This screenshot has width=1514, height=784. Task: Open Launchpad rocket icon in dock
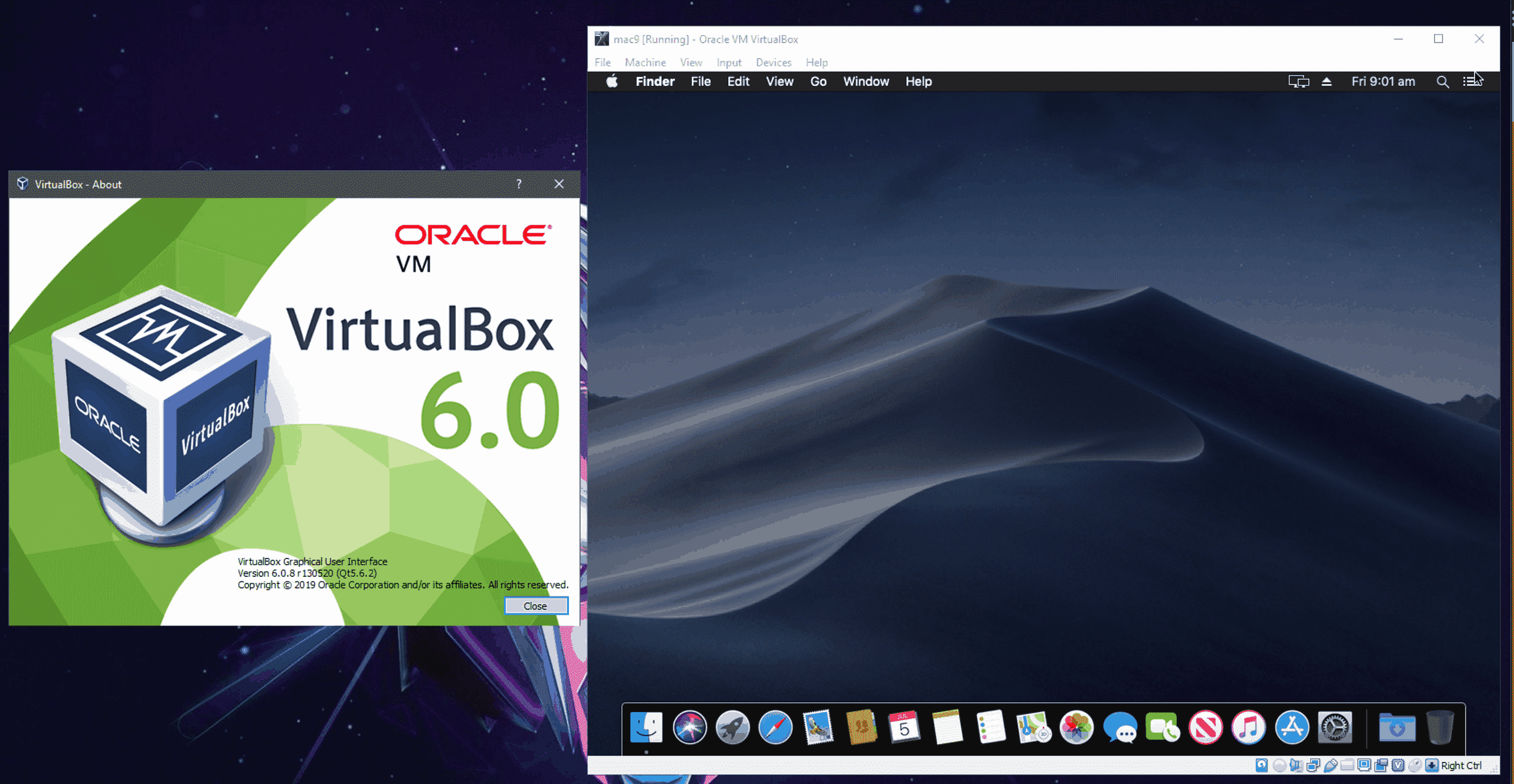tap(732, 728)
